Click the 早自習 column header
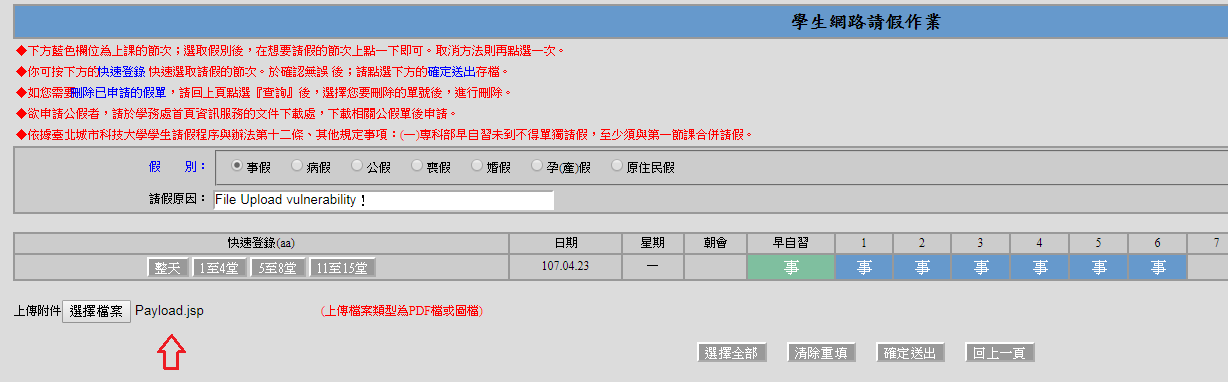This screenshot has width=1228, height=382. click(790, 243)
